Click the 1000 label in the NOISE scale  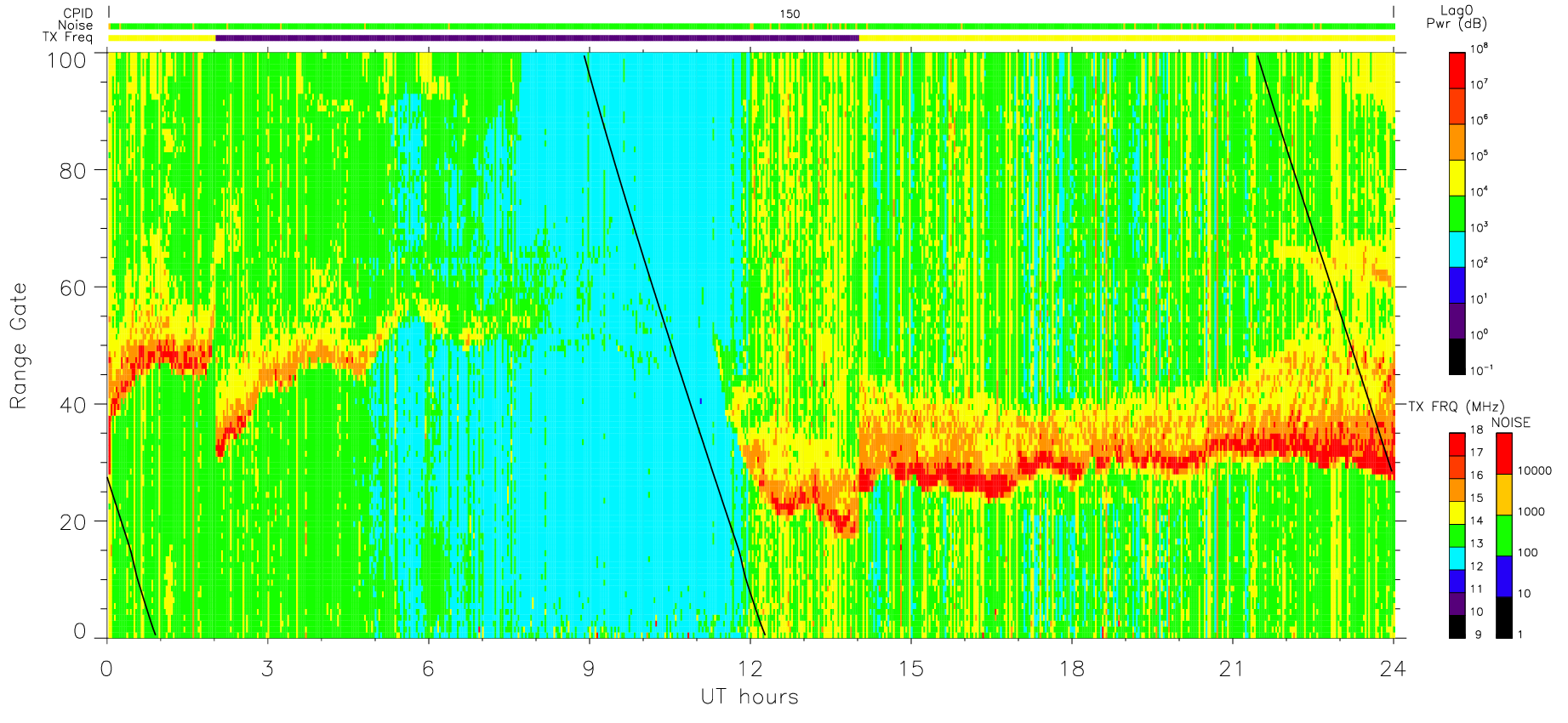click(1531, 512)
